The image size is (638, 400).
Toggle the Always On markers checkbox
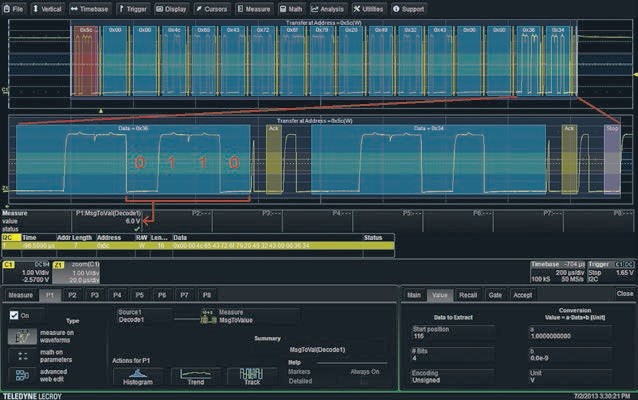(x=364, y=381)
